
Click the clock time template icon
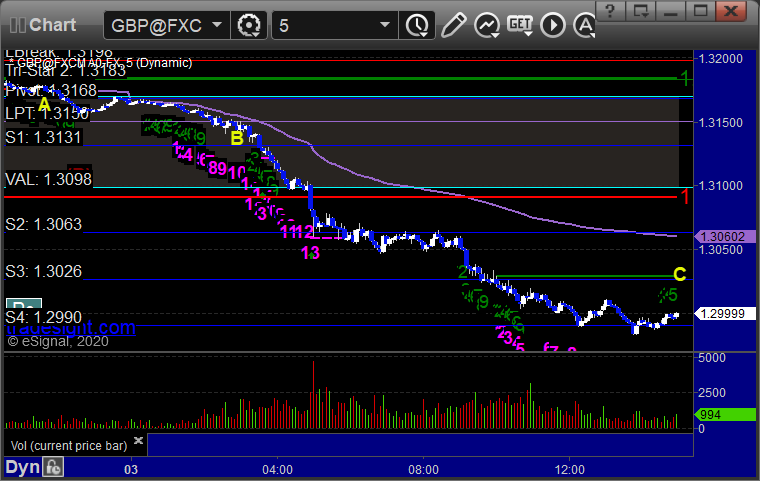tap(417, 23)
